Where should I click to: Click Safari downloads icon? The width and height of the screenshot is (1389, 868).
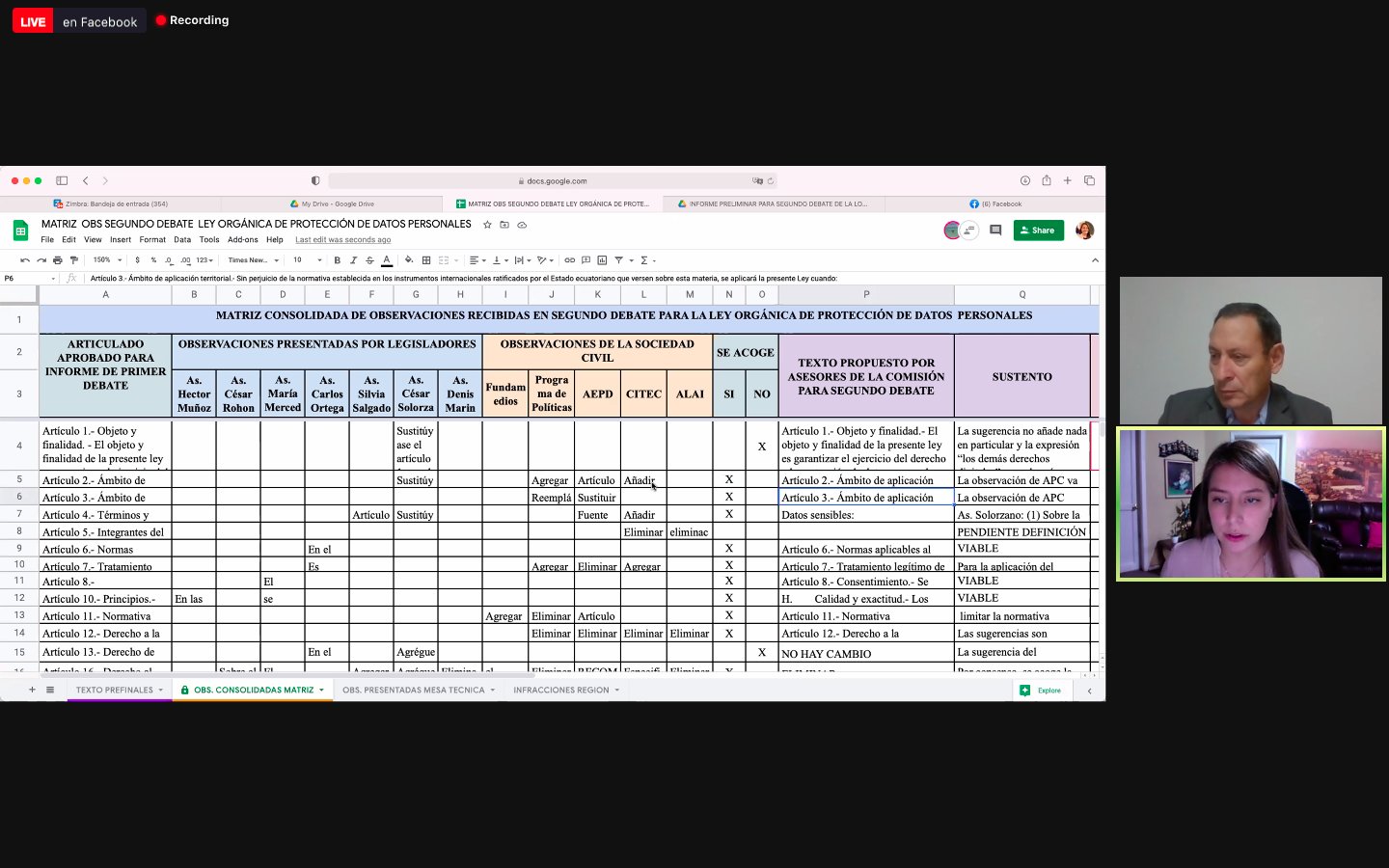click(x=1025, y=180)
